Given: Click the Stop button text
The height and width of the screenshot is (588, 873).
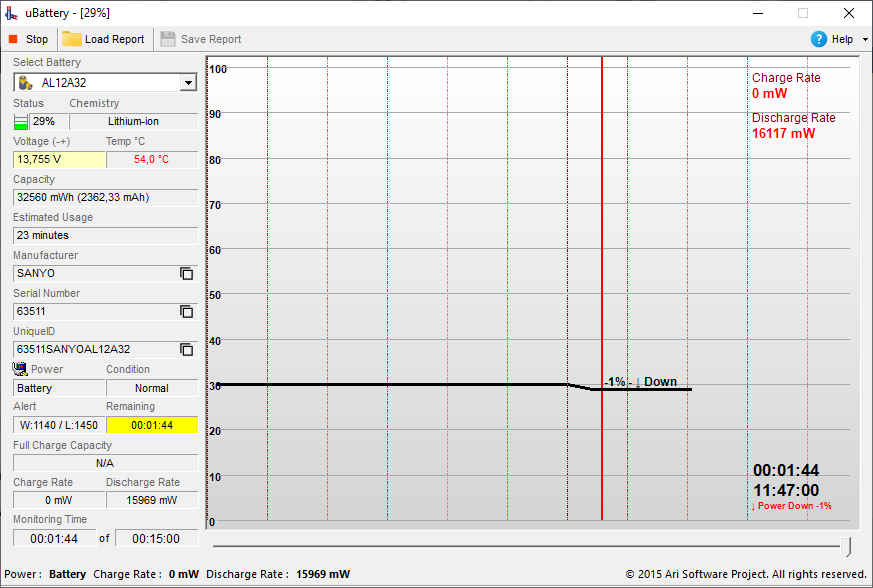Looking at the screenshot, I should point(37,39).
